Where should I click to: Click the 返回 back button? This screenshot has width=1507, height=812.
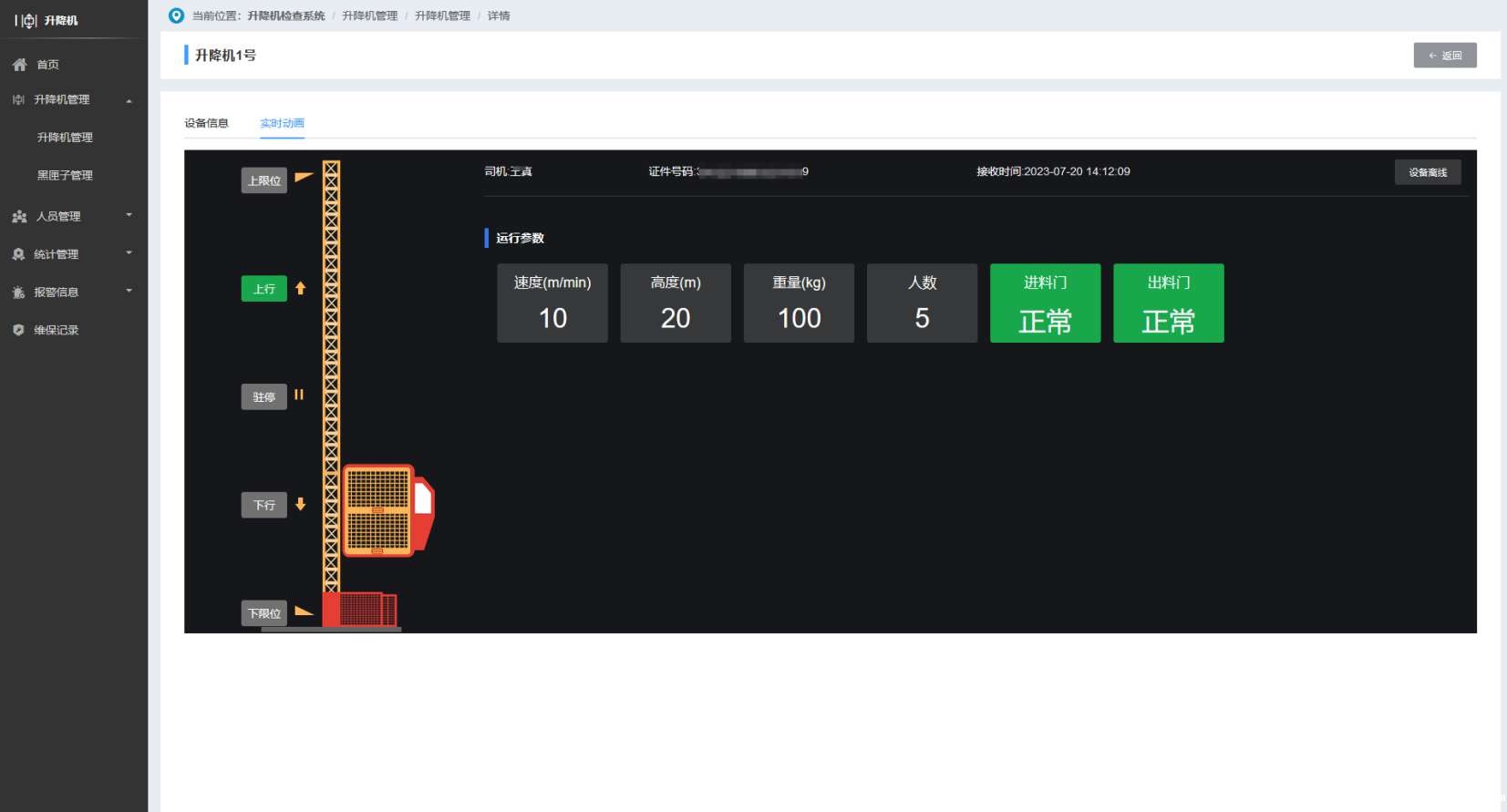coord(1444,56)
